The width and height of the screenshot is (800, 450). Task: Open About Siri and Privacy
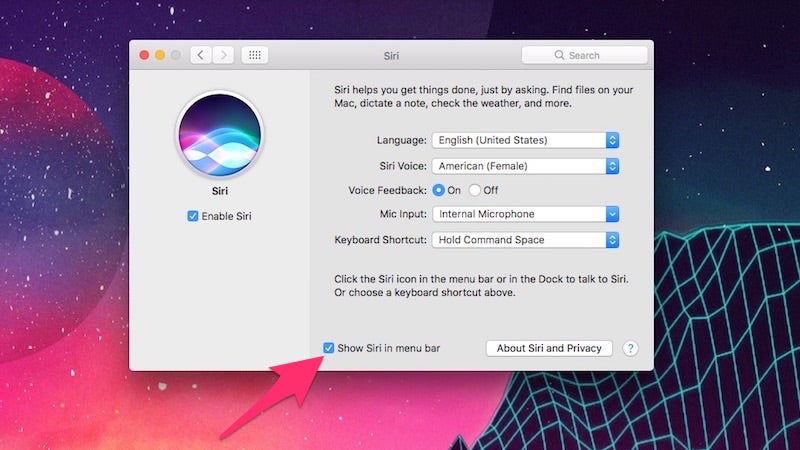[x=549, y=348]
